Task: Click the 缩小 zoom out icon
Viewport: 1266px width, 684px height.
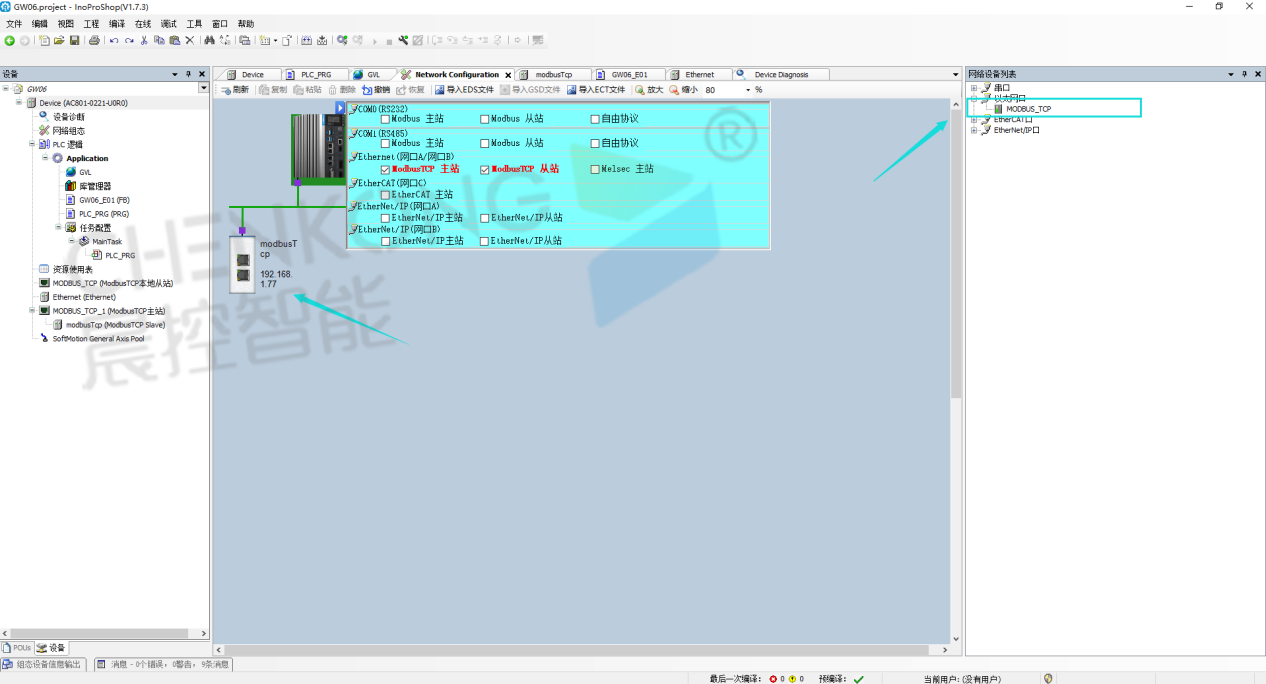Action: pos(674,90)
